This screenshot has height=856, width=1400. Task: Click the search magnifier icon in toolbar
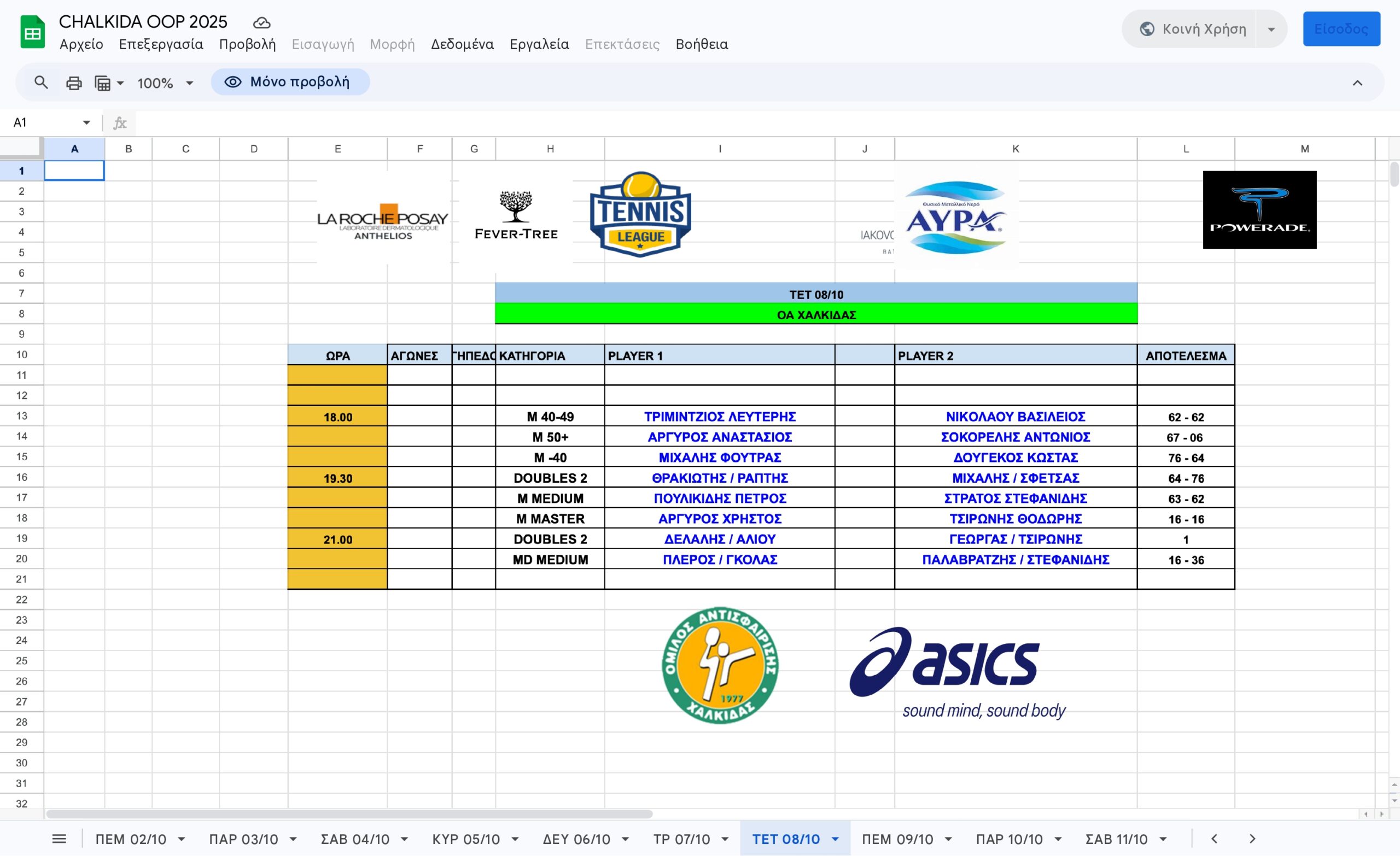click(40, 83)
